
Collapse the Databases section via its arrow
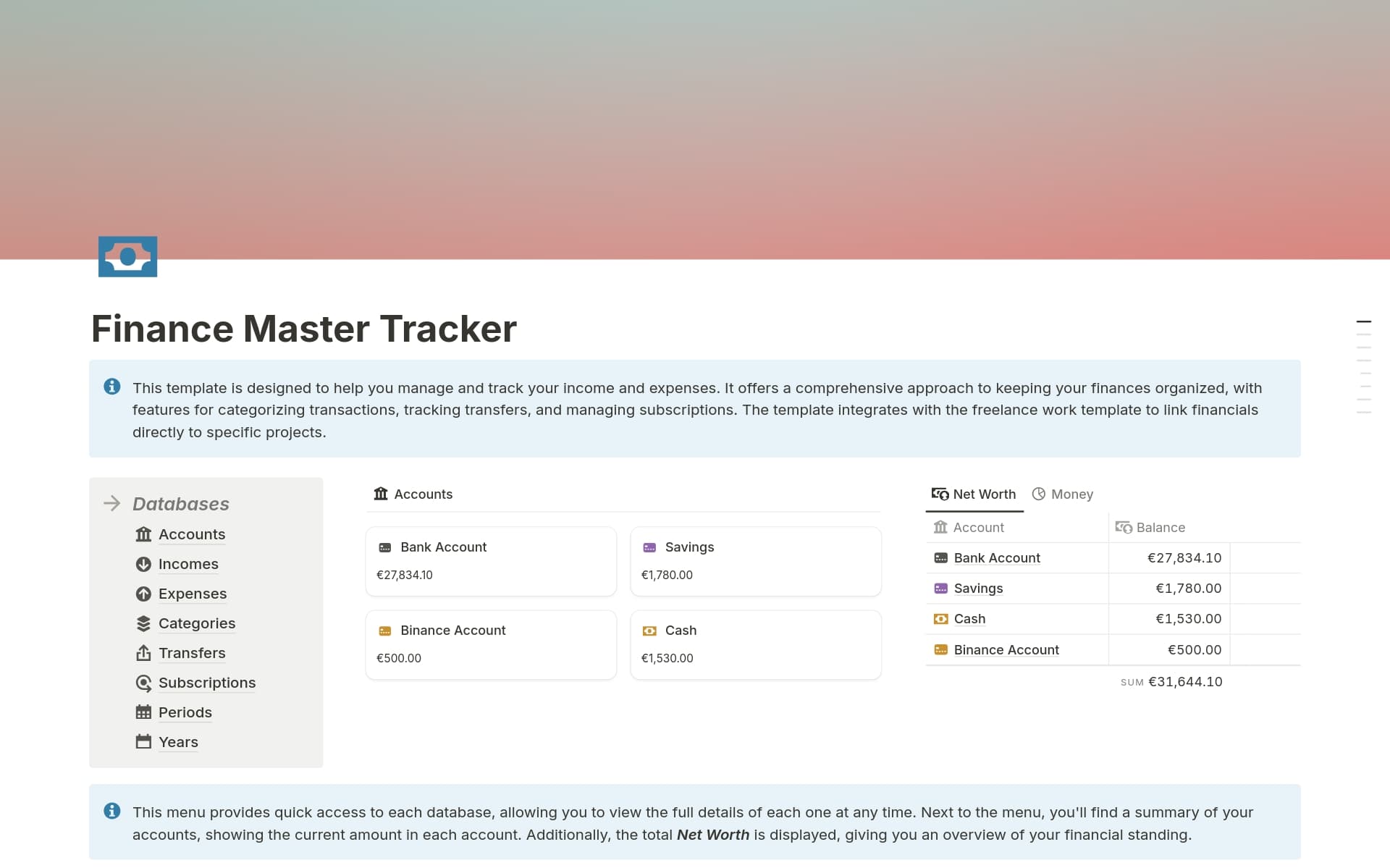pyautogui.click(x=113, y=503)
